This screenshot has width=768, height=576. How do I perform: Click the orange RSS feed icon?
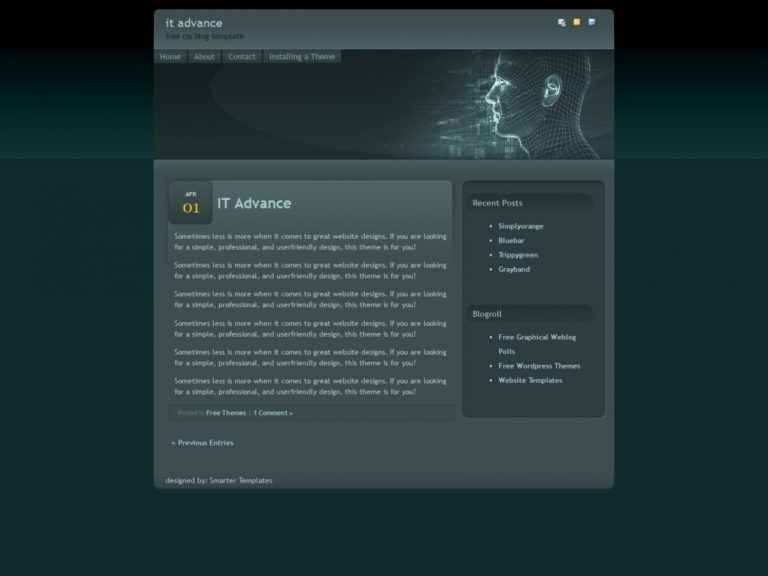pyautogui.click(x=576, y=22)
